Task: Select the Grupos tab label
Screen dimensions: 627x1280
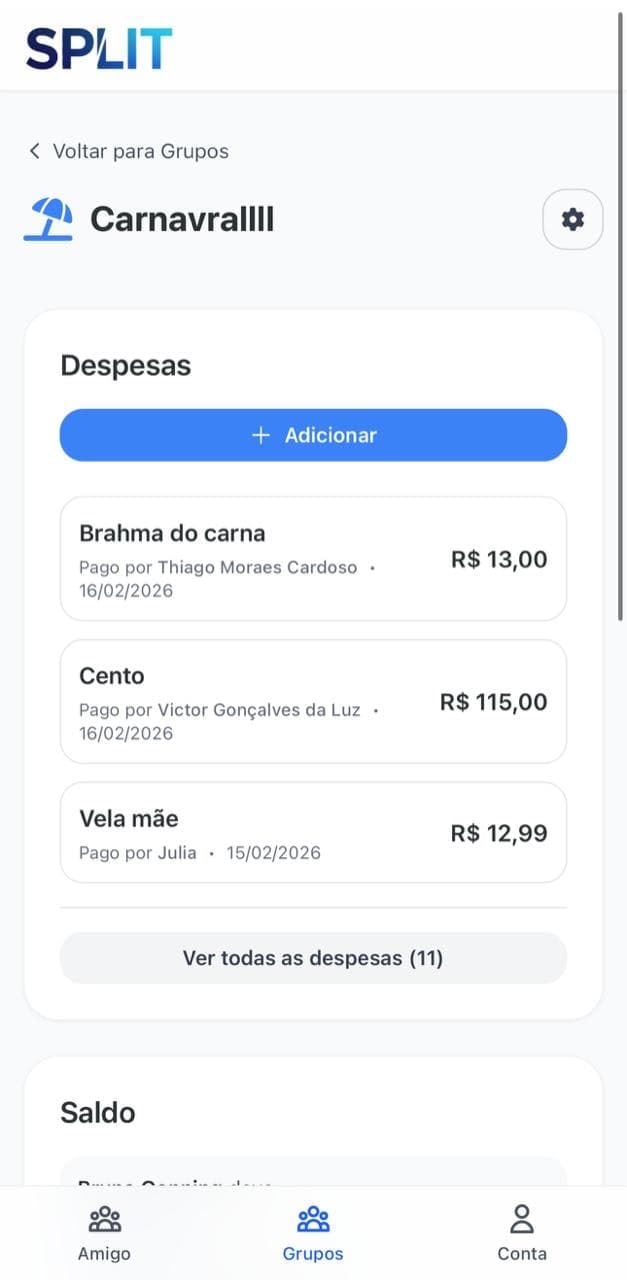Action: coord(313,1253)
